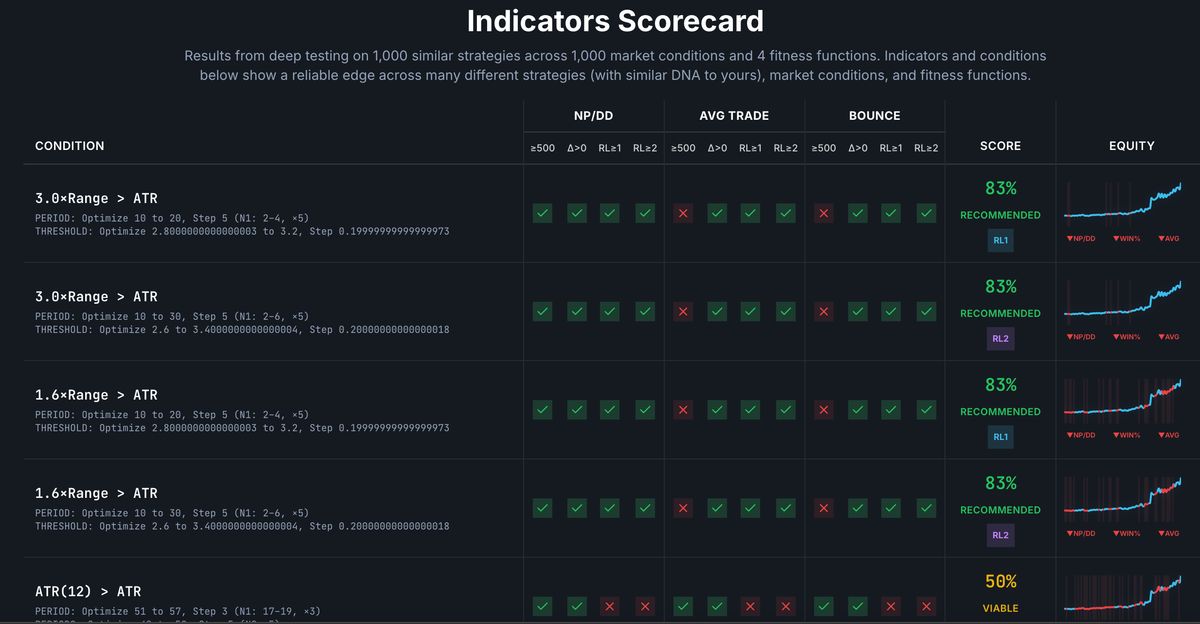The height and width of the screenshot is (624, 1200).
Task: Click the VIABLE label in the ATR(12) row
Action: tap(1000, 607)
